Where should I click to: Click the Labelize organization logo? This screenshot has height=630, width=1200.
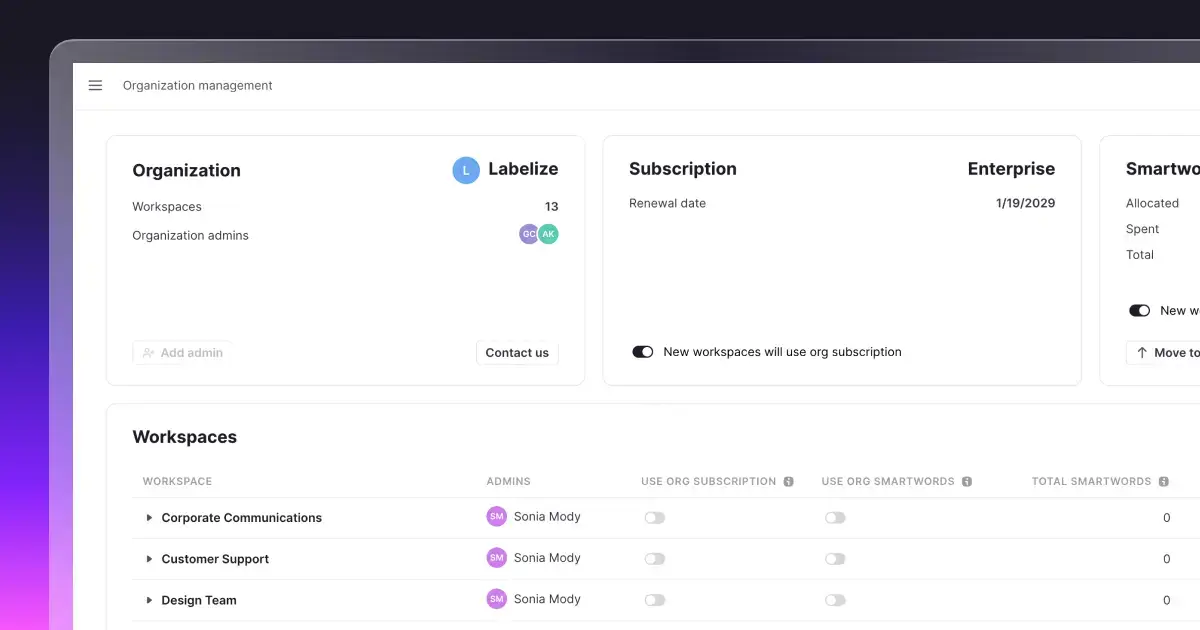pyautogui.click(x=465, y=170)
